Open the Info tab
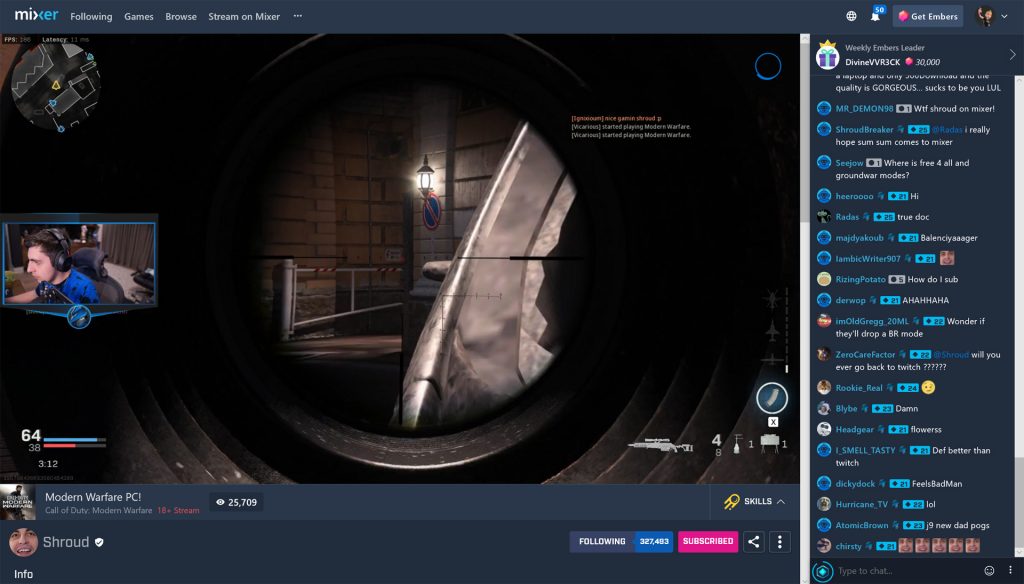This screenshot has width=1024, height=584. (x=24, y=574)
